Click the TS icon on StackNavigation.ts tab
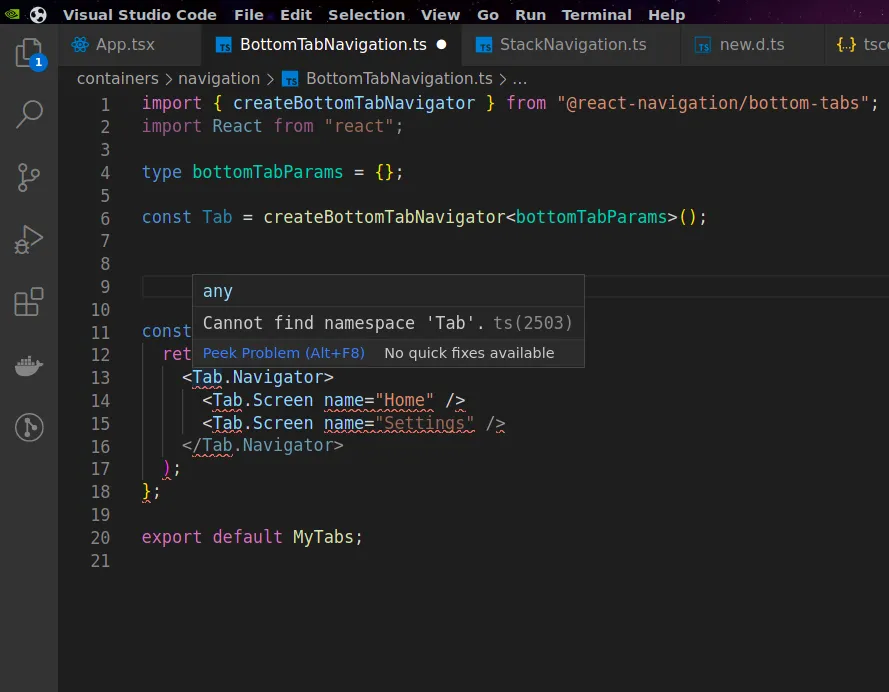This screenshot has height=692, width=889. point(484,45)
